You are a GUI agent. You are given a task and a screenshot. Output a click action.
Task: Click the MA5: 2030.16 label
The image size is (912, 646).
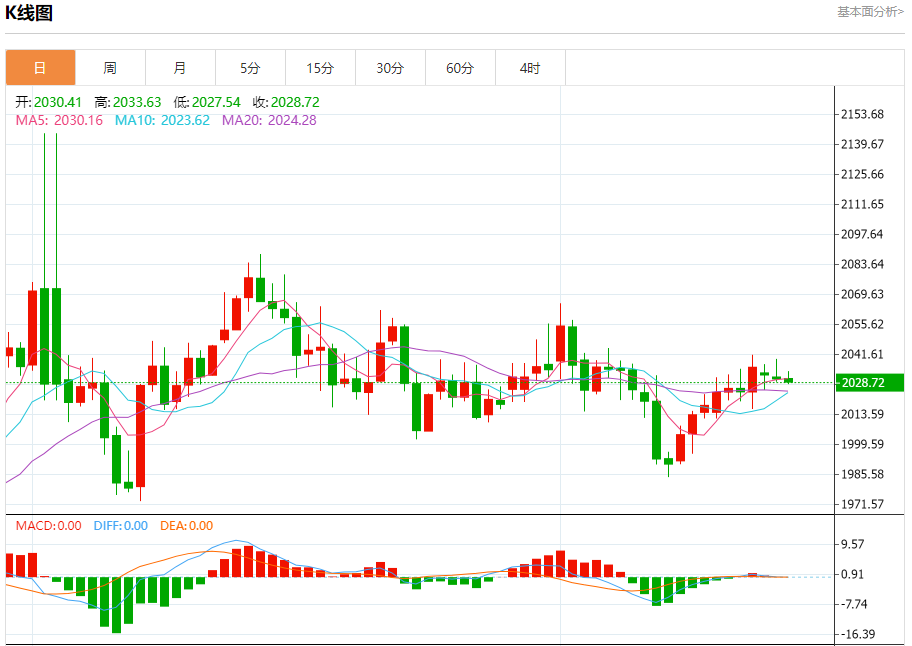59,120
